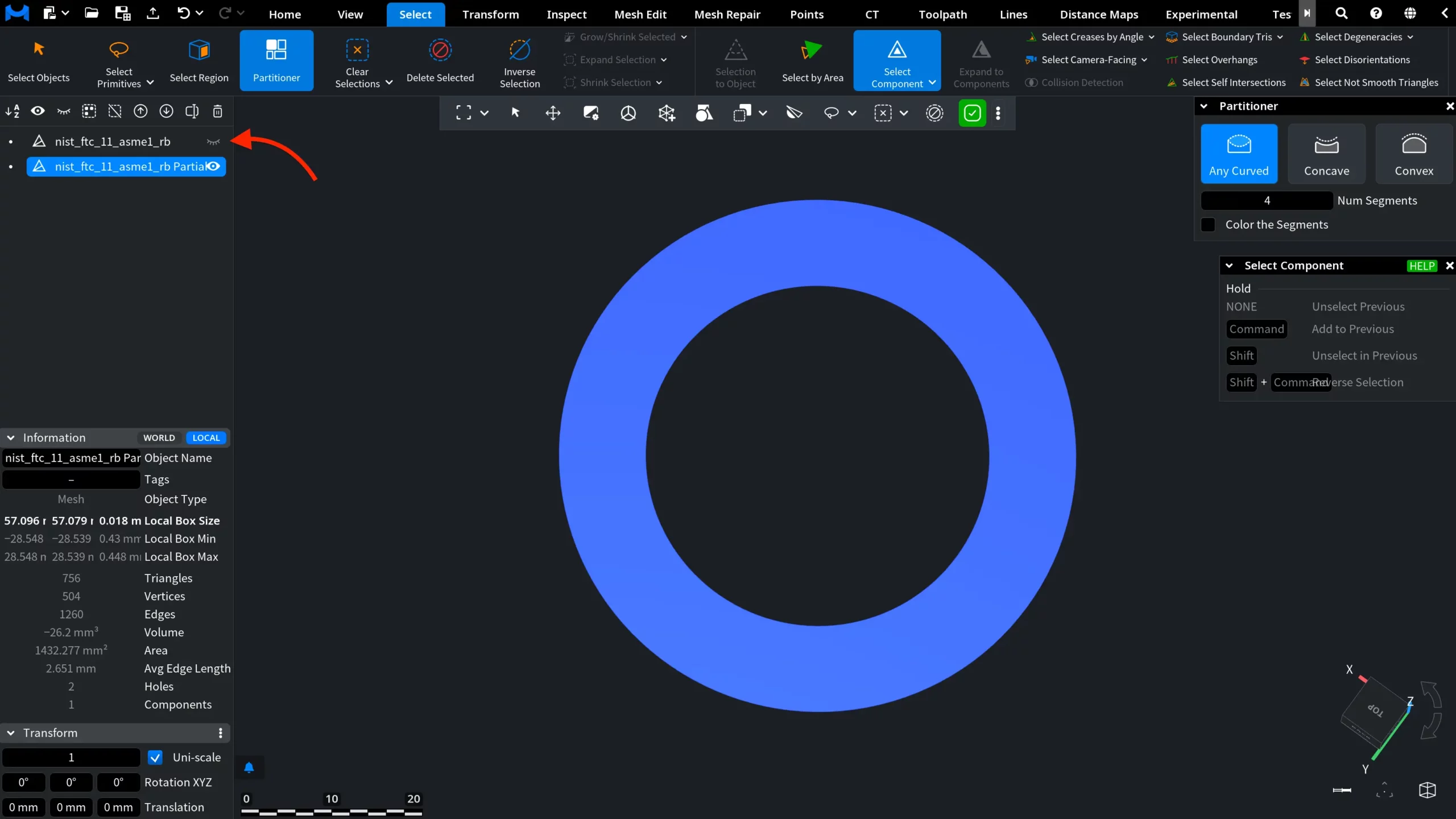
Task: Click Select Self Intersections
Action: click(1226, 82)
